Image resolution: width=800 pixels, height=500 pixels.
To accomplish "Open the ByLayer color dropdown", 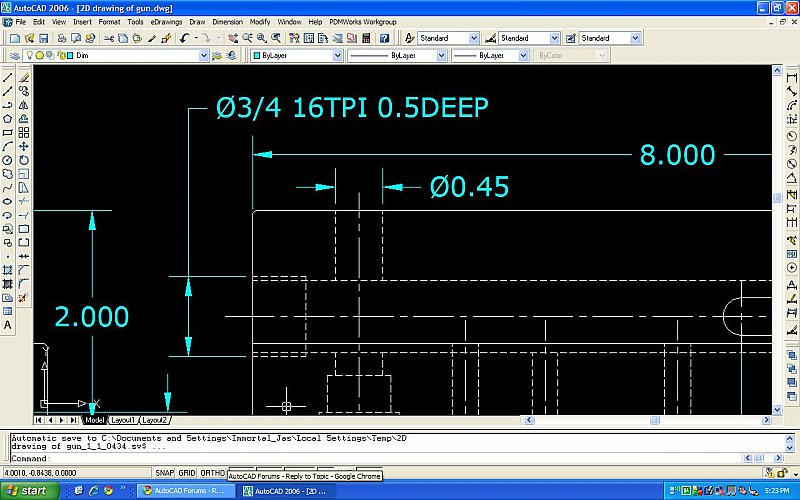I will point(337,55).
